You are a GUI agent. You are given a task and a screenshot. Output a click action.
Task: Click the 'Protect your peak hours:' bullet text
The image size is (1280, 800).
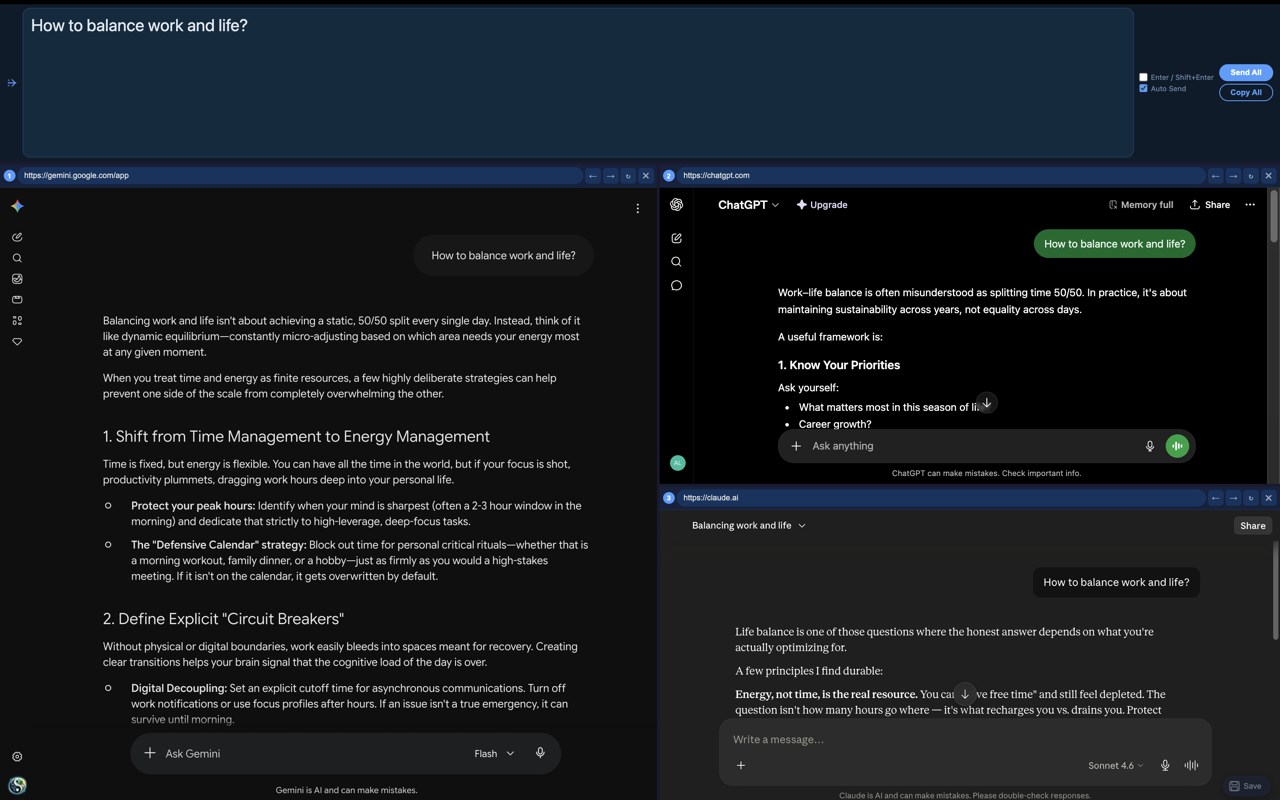(193, 506)
